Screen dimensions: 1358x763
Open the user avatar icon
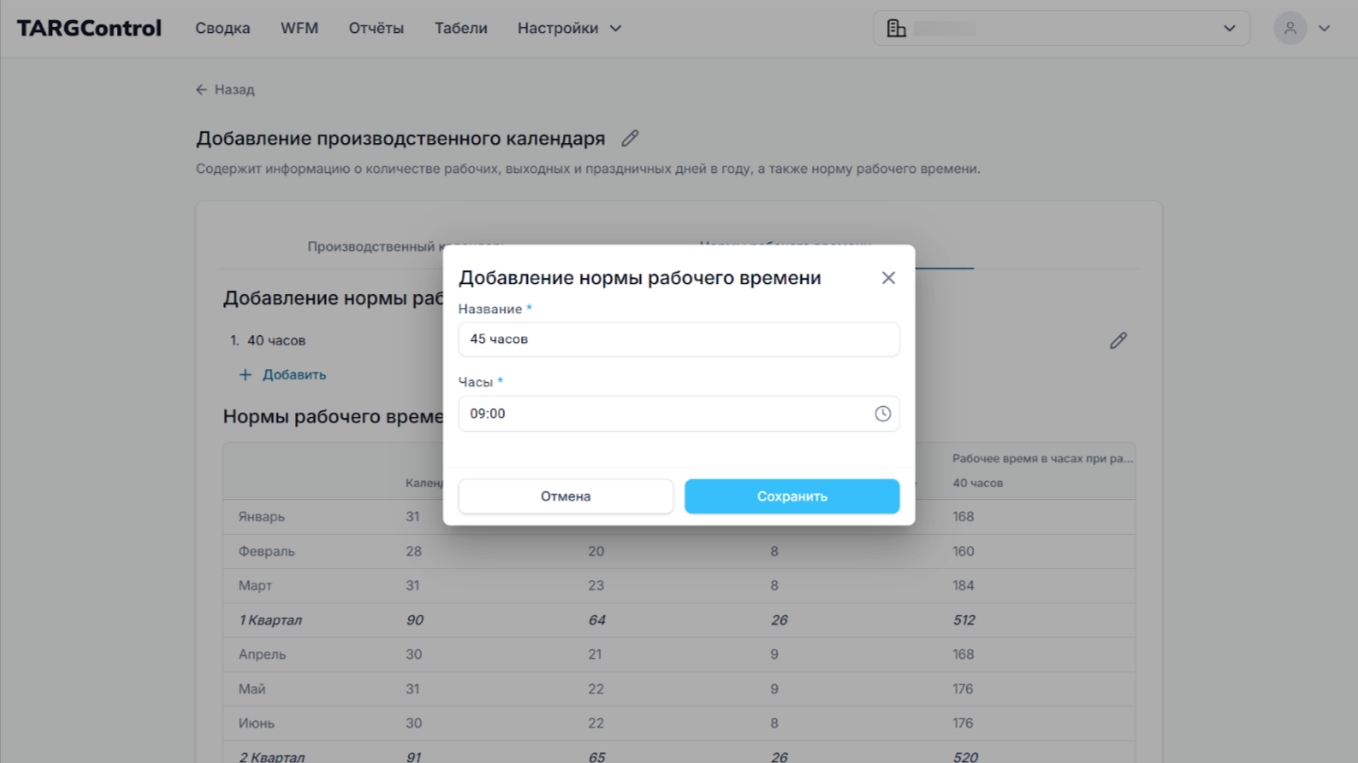1290,28
